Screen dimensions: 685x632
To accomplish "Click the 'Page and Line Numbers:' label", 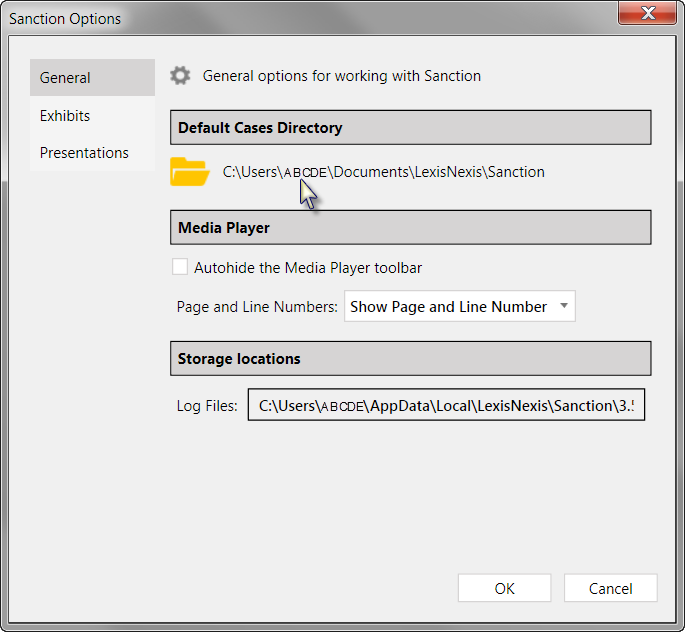I will (x=257, y=307).
